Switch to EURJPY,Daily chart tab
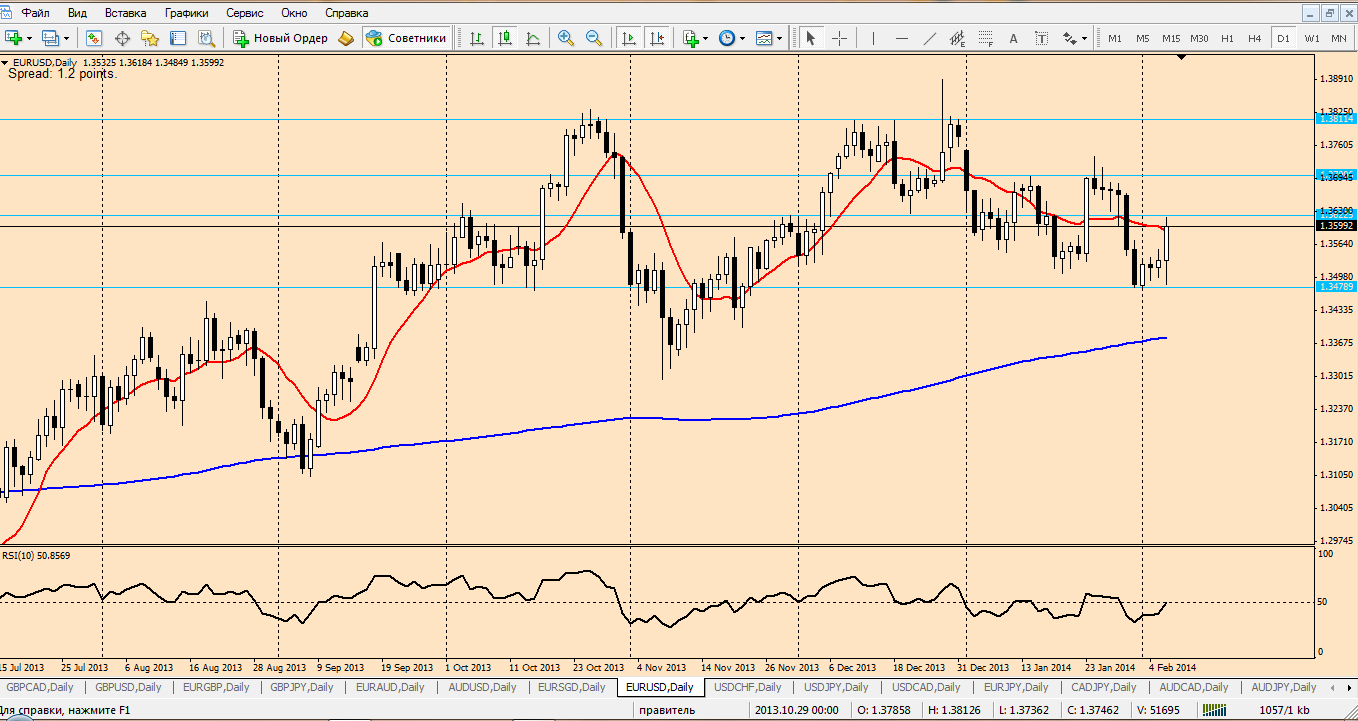Image resolution: width=1358 pixels, height=721 pixels. click(1016, 687)
